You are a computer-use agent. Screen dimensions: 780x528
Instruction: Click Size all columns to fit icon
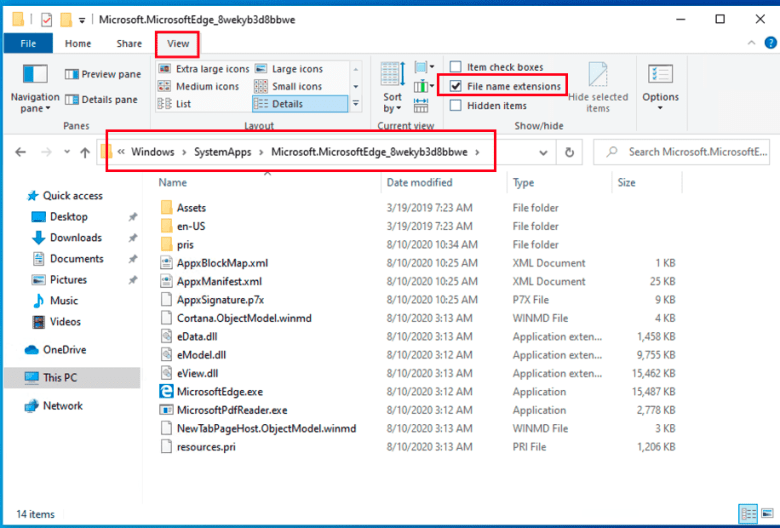421,105
